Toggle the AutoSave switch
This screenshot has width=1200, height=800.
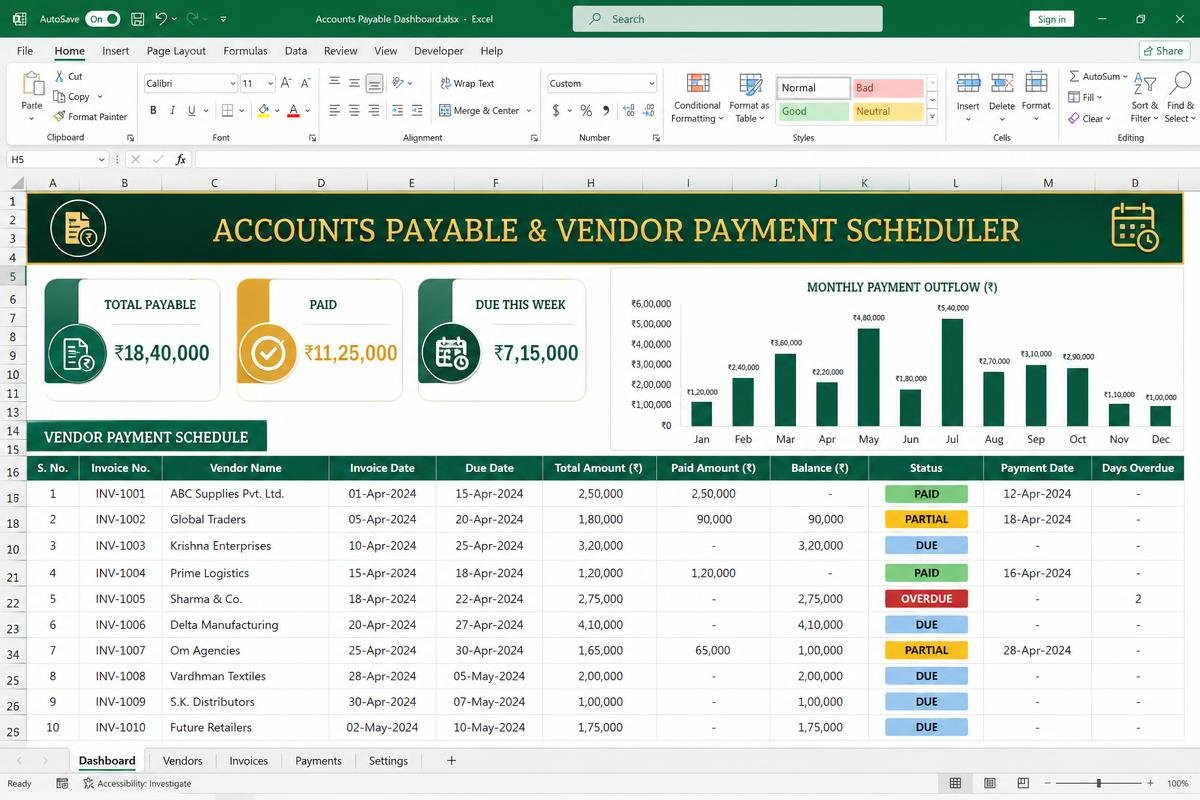click(103, 19)
